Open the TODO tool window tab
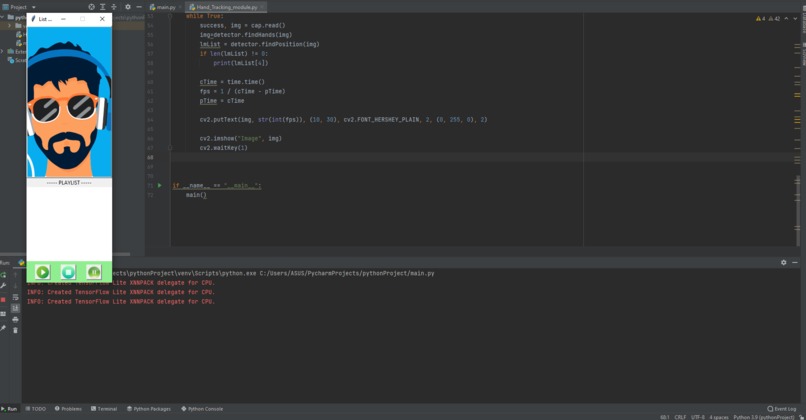Viewport: 806px width, 420px height. [35, 409]
